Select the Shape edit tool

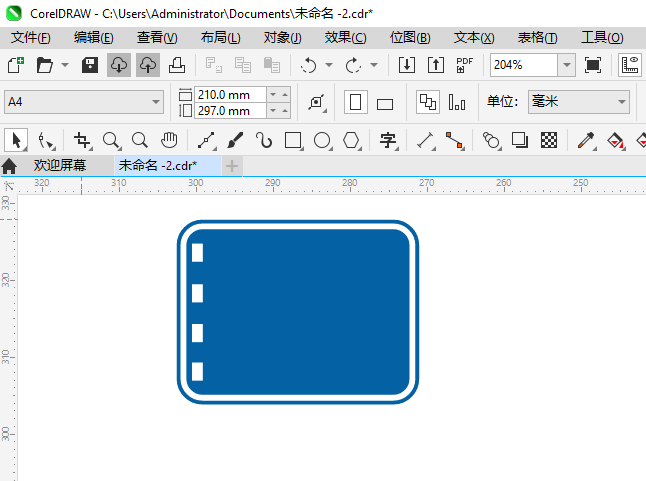pos(46,140)
